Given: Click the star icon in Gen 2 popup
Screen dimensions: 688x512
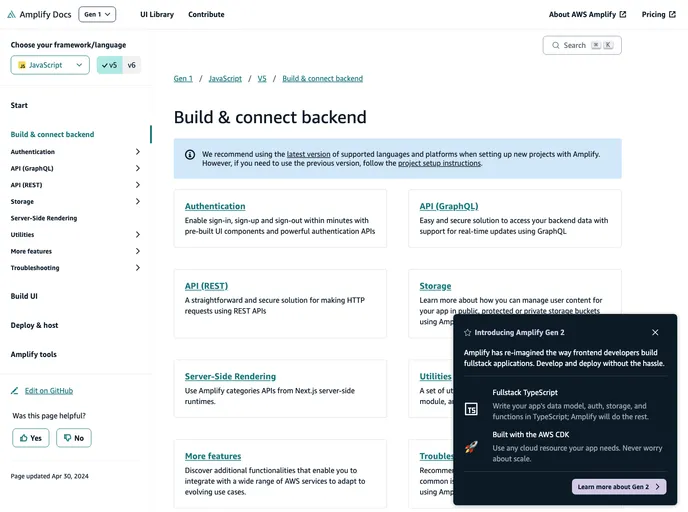Looking at the screenshot, I should pos(468,333).
